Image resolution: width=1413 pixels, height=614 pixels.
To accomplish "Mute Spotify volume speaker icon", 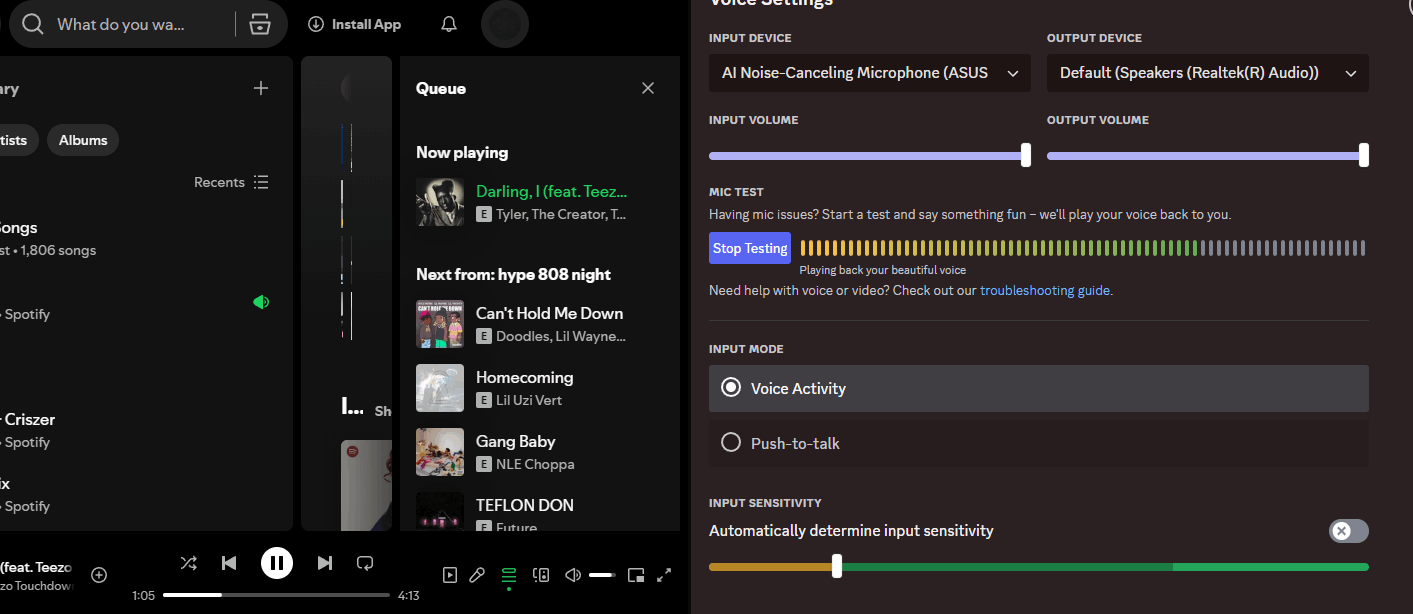I will pyautogui.click(x=573, y=574).
